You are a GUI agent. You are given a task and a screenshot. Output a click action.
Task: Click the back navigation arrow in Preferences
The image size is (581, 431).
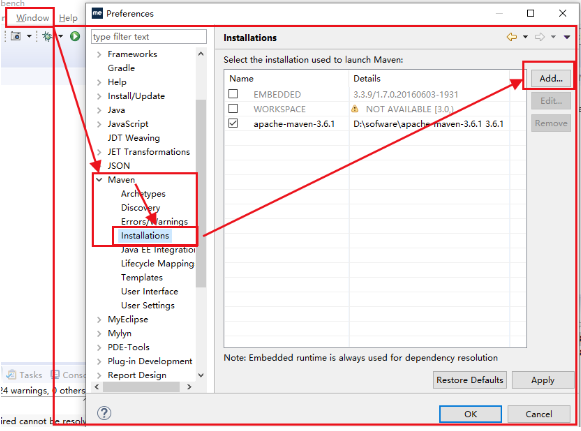click(512, 37)
